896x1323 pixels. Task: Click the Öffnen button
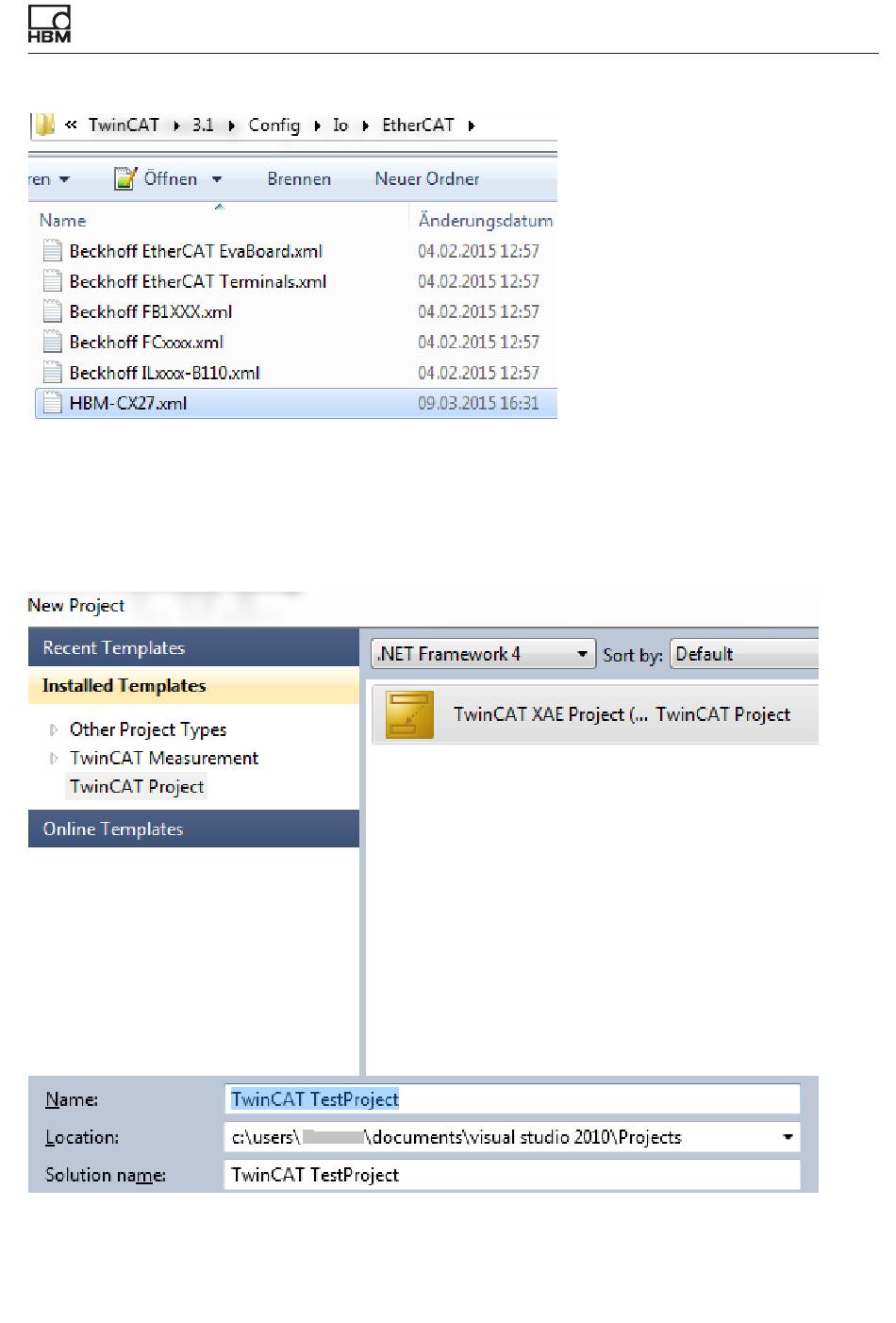click(170, 179)
